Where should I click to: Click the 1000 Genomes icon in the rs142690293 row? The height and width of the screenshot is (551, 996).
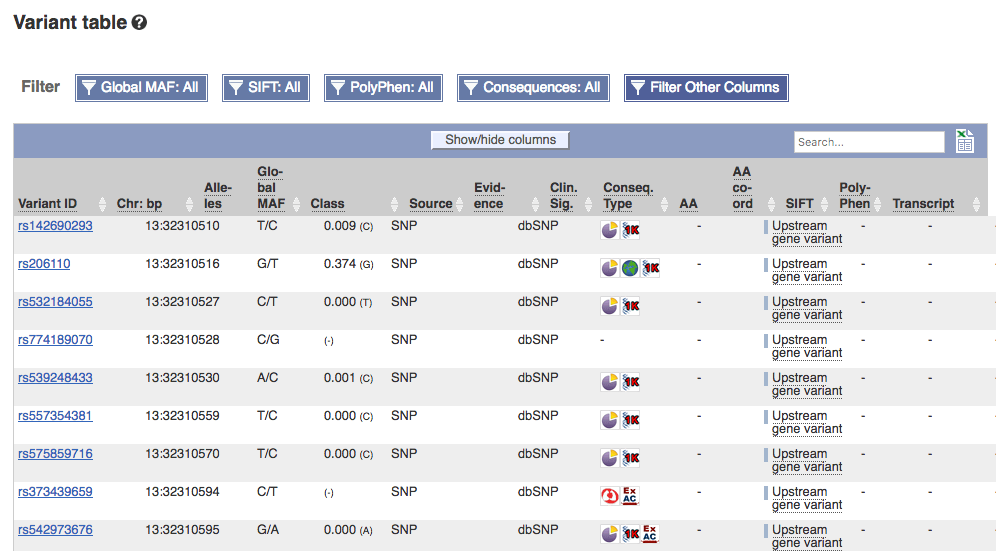[x=631, y=230]
